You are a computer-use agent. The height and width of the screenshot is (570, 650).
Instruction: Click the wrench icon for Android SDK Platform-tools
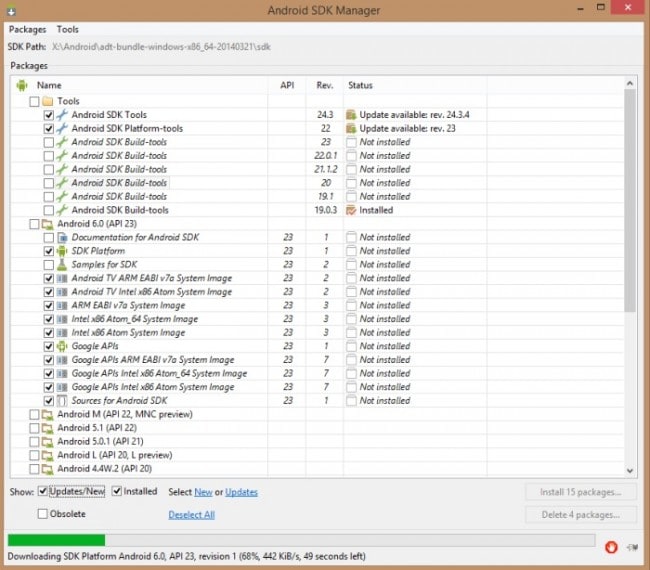[x=62, y=129]
